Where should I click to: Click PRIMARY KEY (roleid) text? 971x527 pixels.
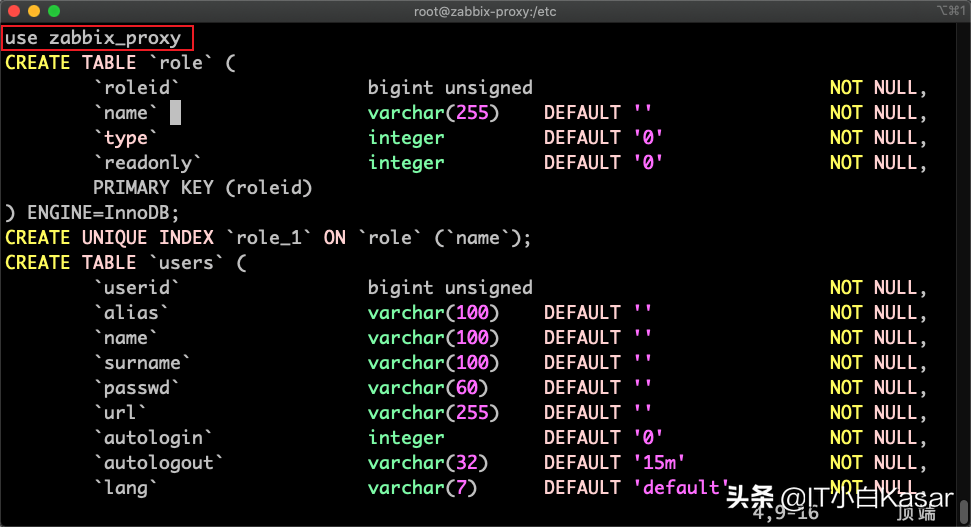click(202, 188)
